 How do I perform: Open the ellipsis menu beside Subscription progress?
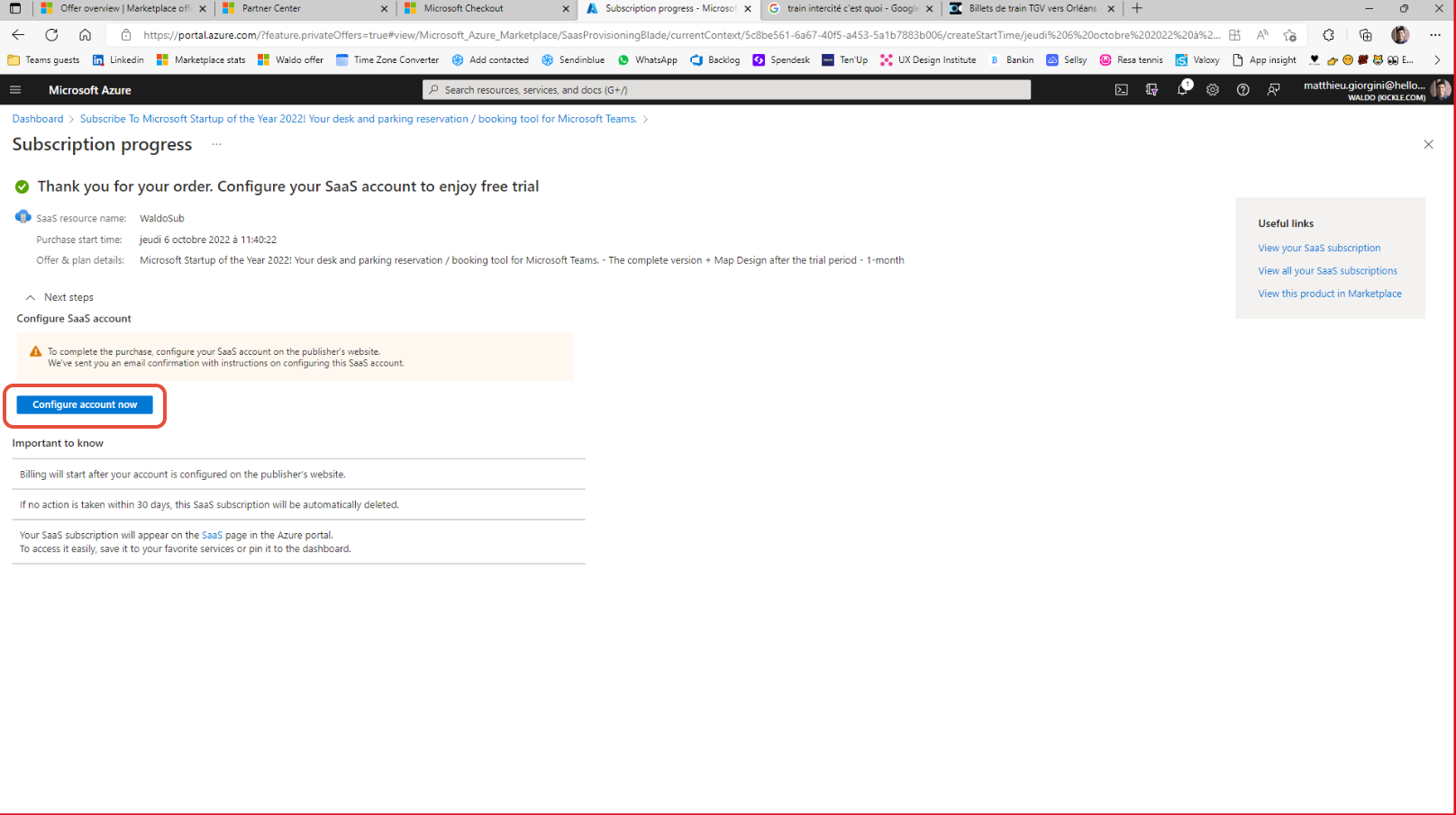point(216,144)
